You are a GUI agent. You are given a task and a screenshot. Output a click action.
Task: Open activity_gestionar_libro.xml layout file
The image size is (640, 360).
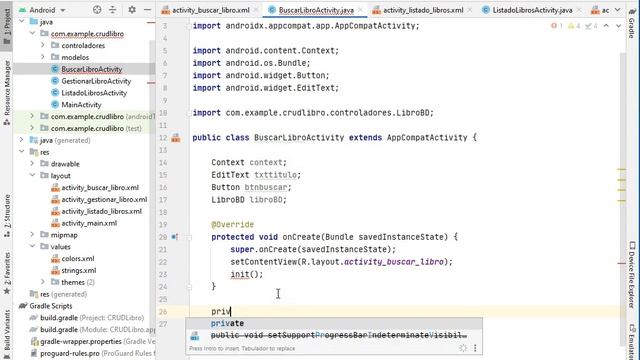point(104,199)
